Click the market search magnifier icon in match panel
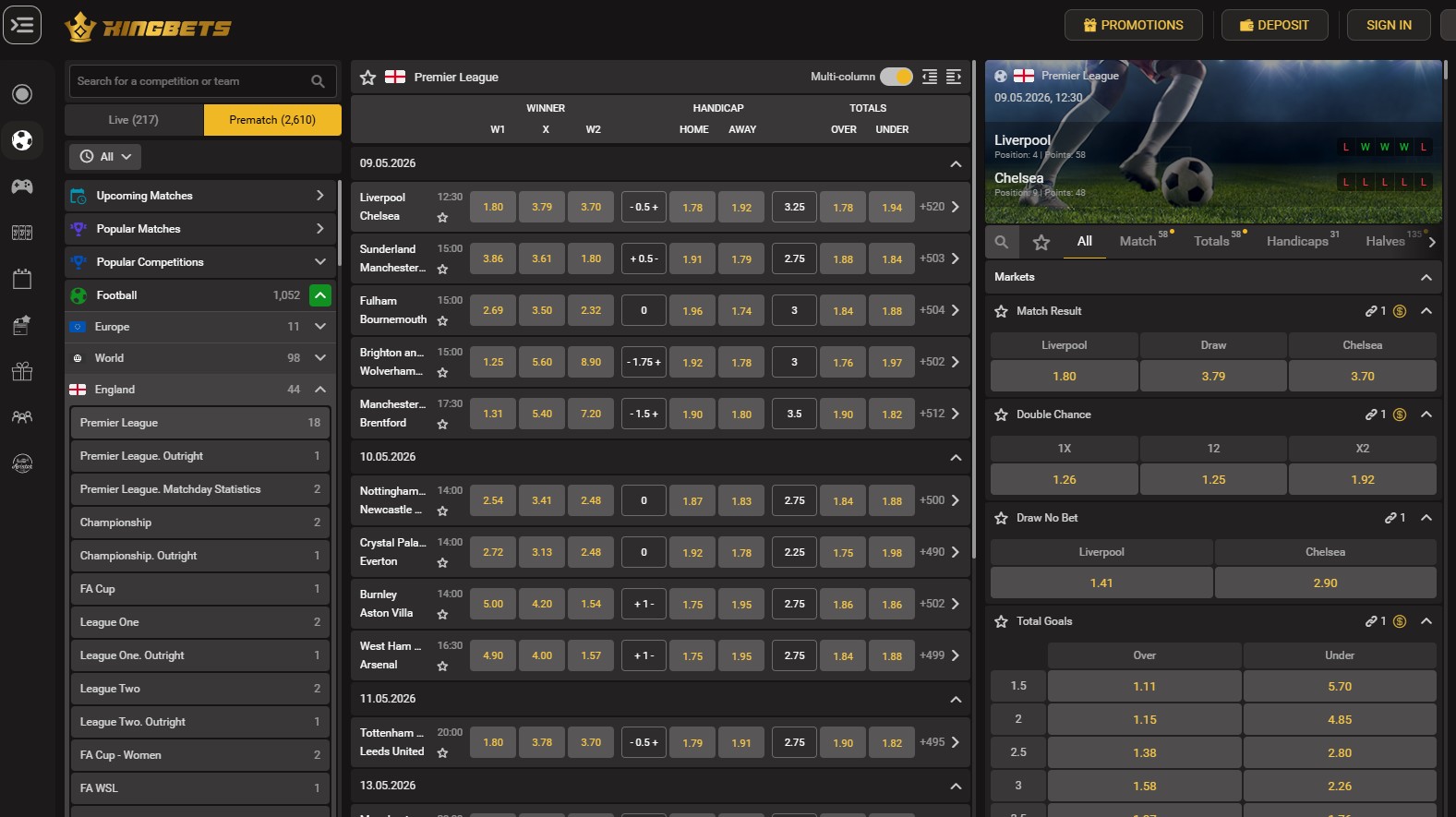The image size is (1456, 817). 1002,242
